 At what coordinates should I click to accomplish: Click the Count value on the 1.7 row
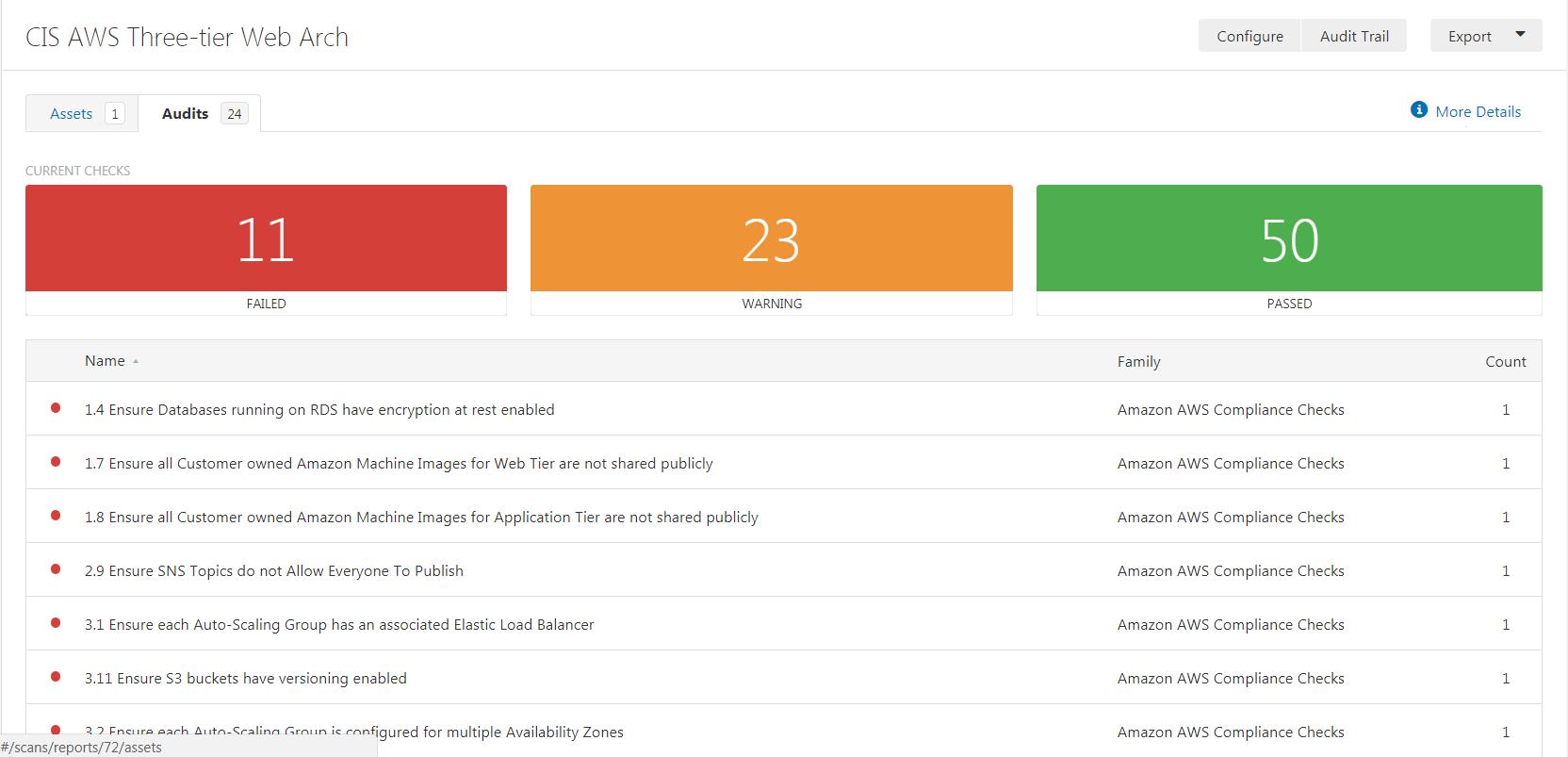(1506, 463)
